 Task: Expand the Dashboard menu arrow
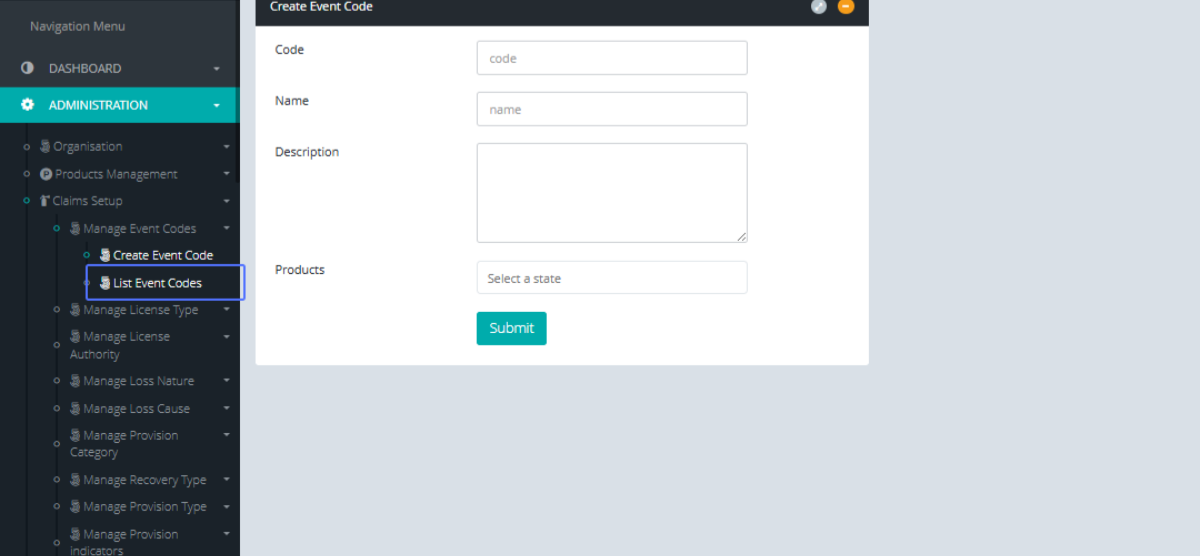pos(216,69)
